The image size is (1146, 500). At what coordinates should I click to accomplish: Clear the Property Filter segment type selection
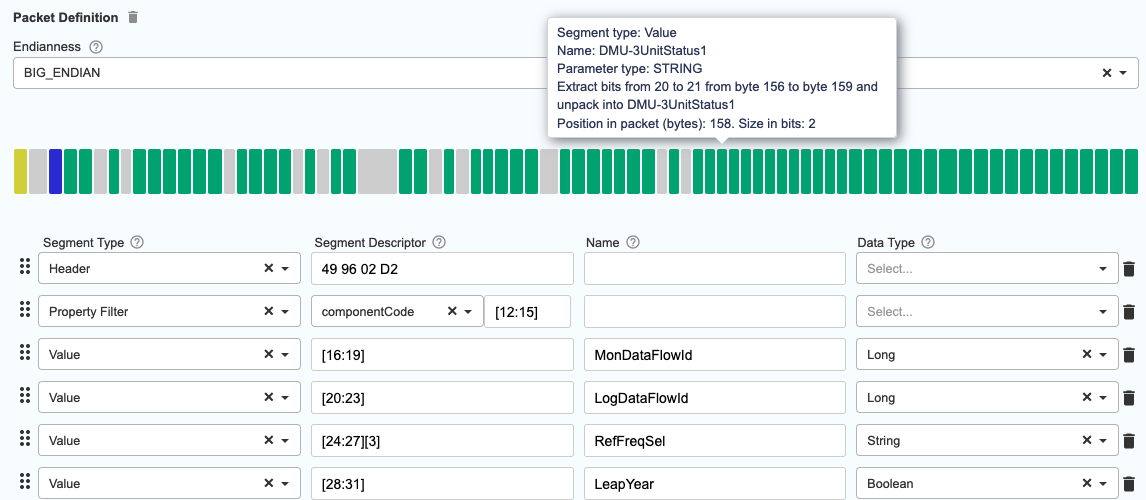tap(268, 312)
